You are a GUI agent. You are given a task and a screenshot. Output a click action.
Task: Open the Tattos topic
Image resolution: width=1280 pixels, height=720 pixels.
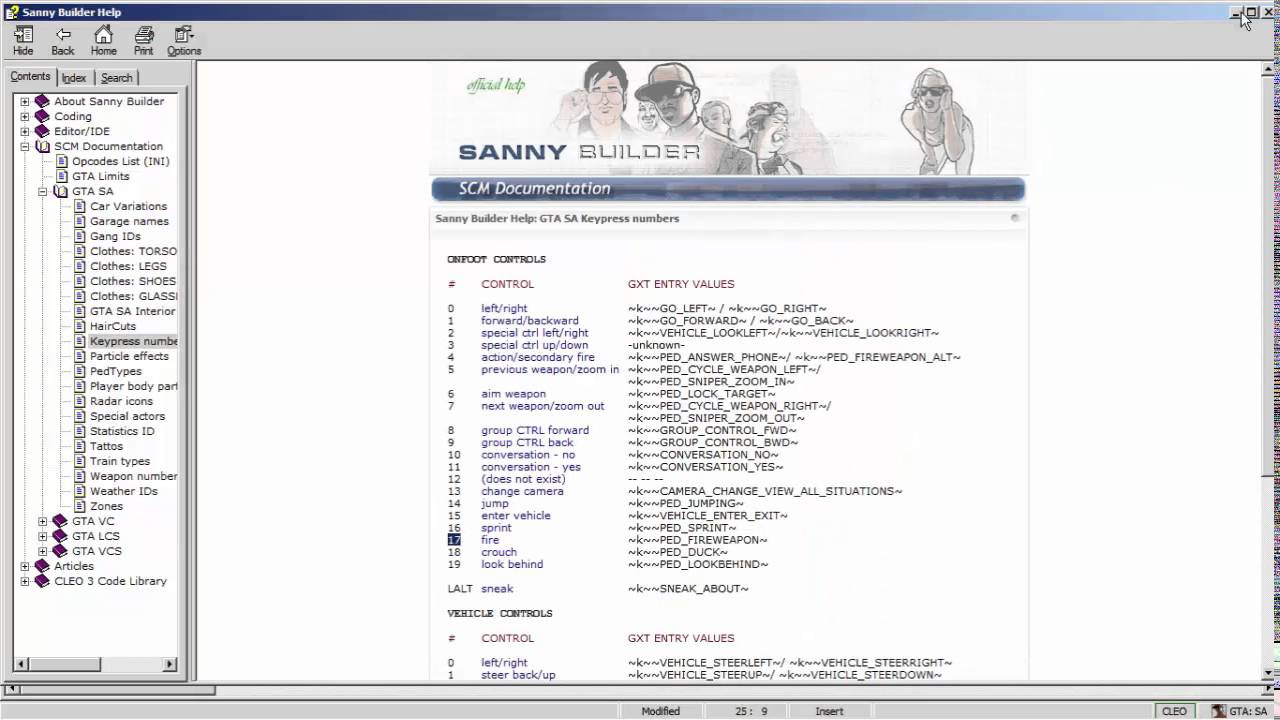pyautogui.click(x=106, y=446)
